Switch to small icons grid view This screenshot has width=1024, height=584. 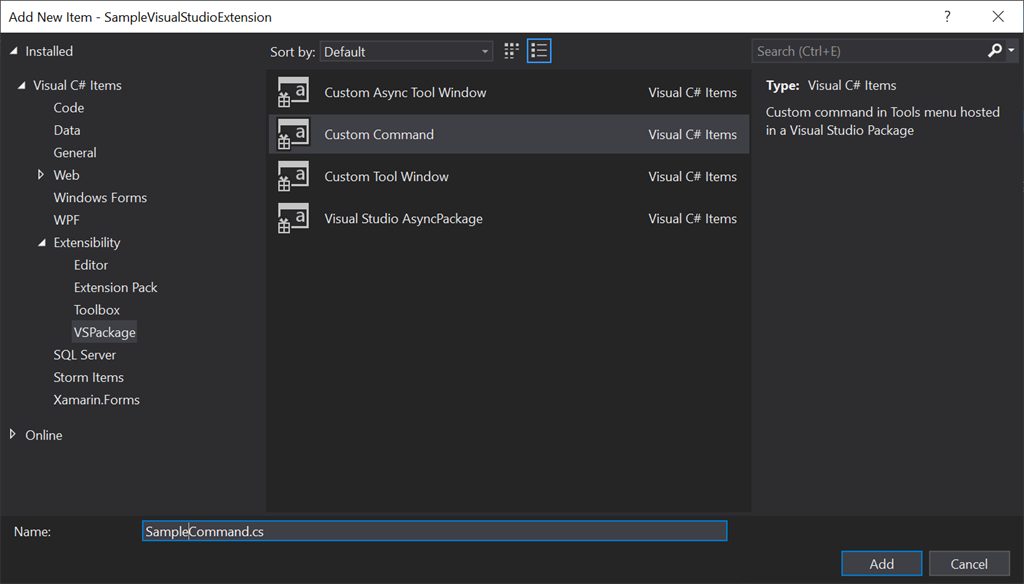pyautogui.click(x=511, y=51)
